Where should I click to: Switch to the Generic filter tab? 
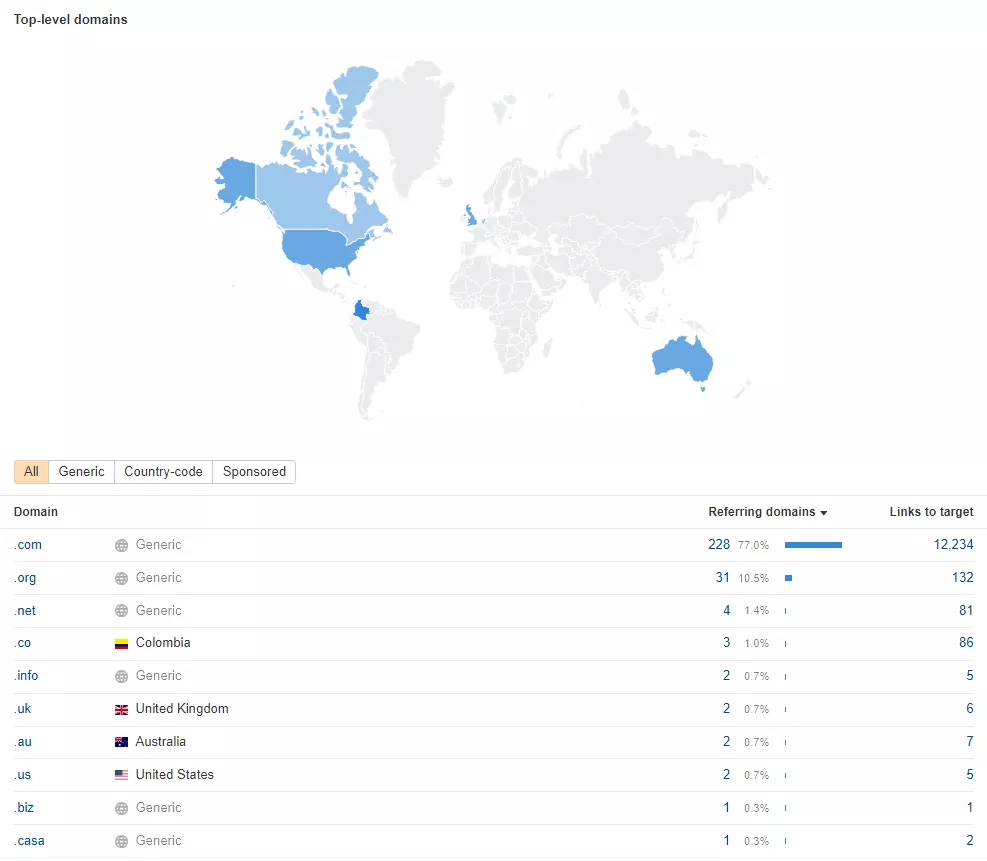pyautogui.click(x=81, y=471)
